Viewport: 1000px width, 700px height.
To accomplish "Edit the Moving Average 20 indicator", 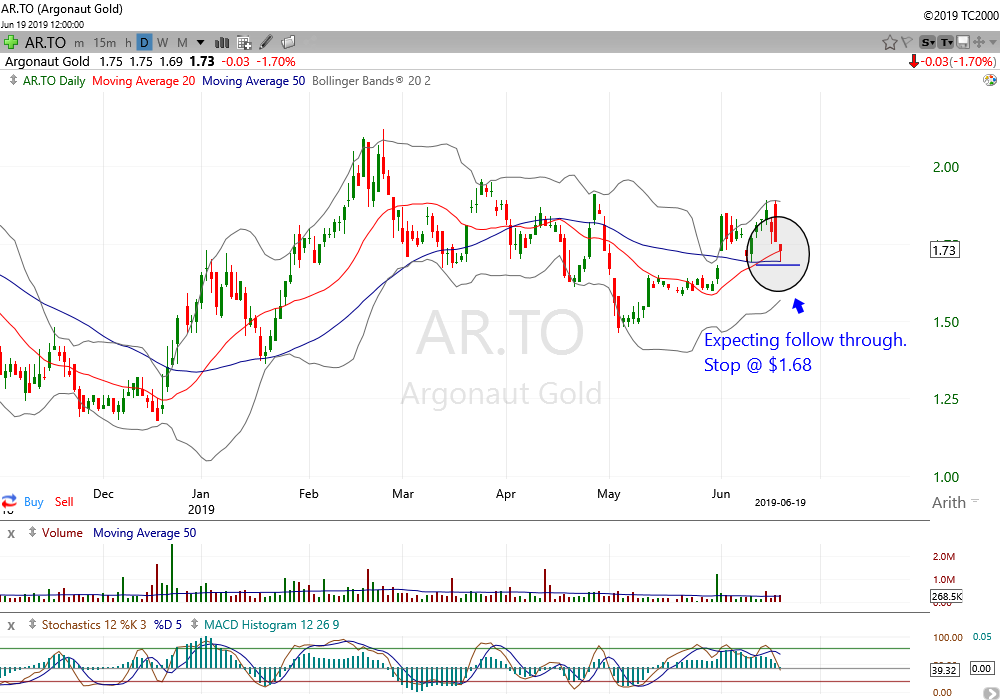I will click(143, 81).
